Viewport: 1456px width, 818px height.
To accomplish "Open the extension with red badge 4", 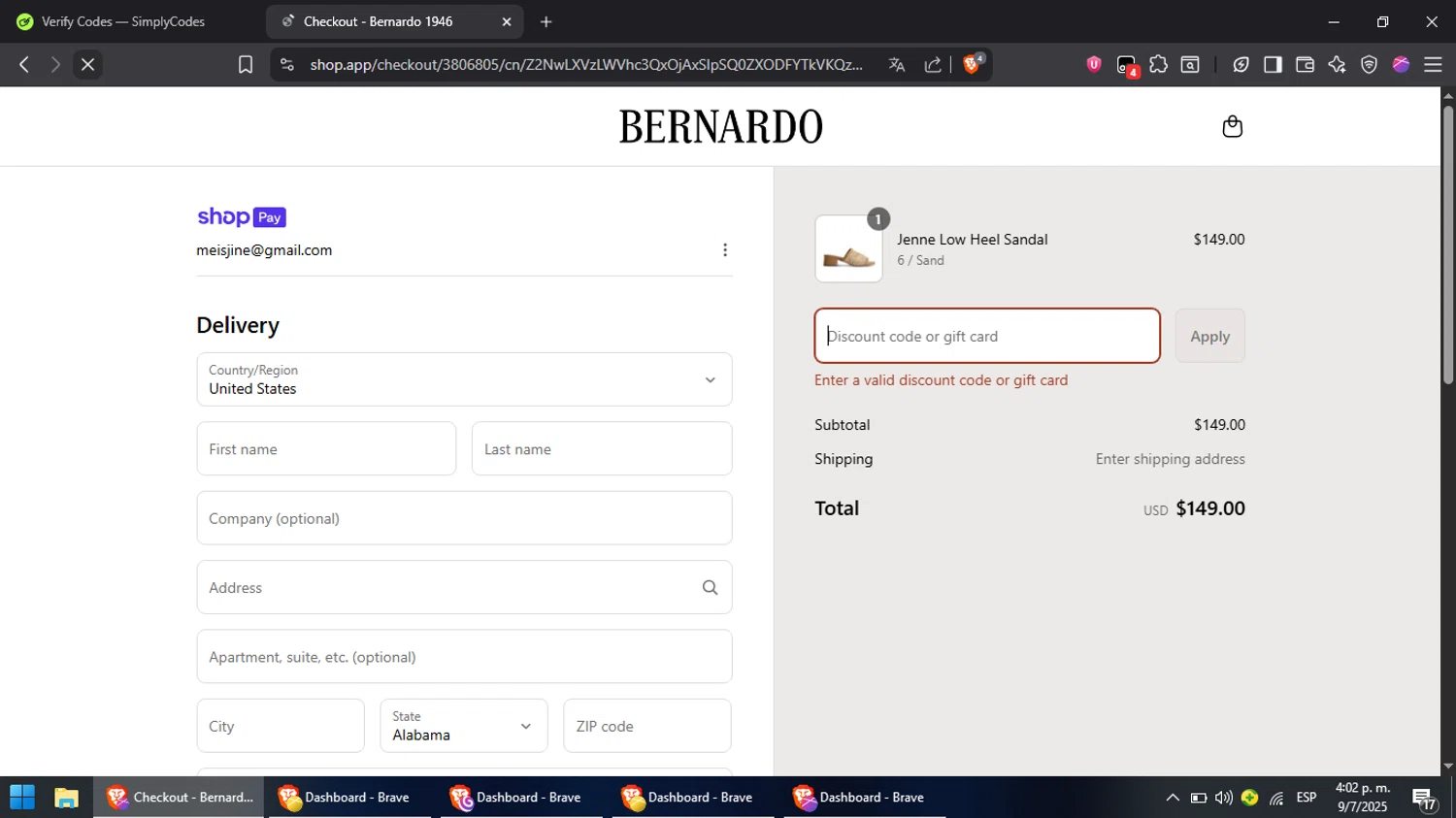I will click(x=1127, y=66).
